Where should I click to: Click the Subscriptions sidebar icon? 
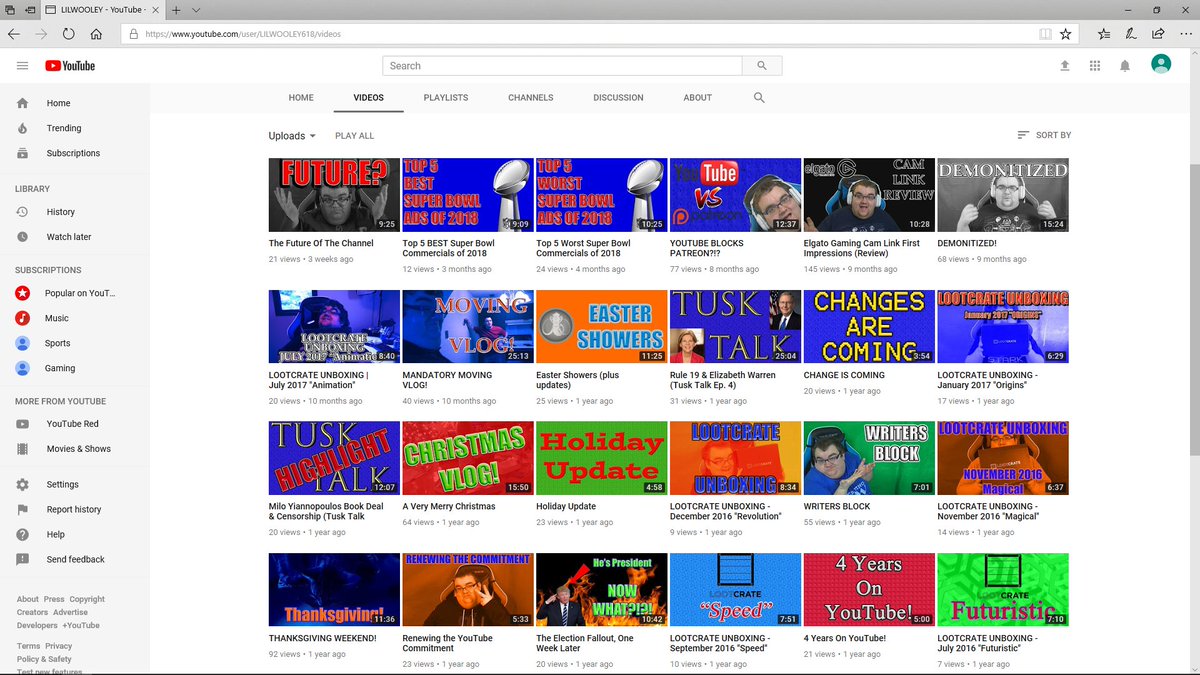pyautogui.click(x=23, y=153)
